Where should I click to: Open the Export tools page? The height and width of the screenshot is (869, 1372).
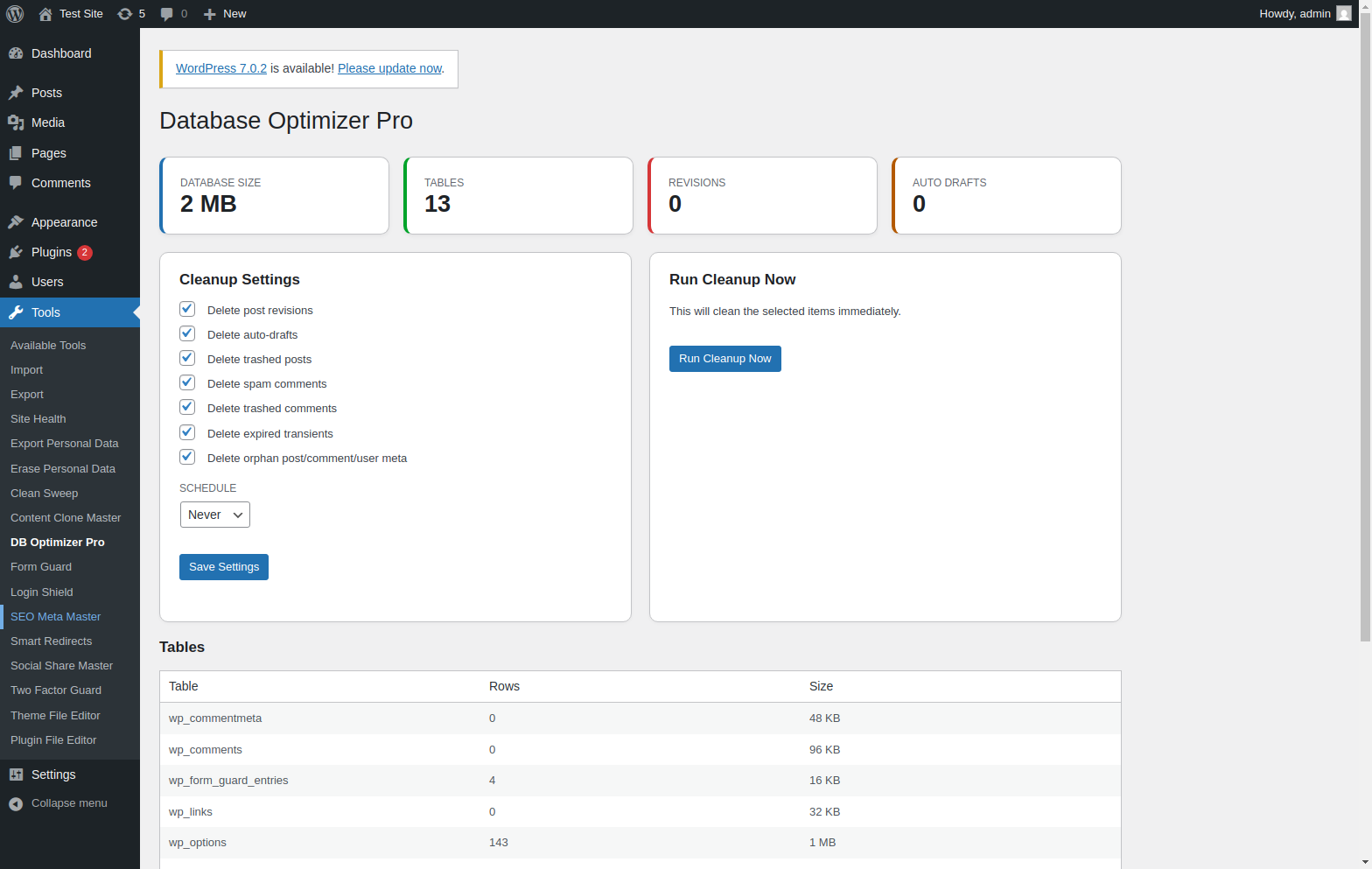coord(27,395)
